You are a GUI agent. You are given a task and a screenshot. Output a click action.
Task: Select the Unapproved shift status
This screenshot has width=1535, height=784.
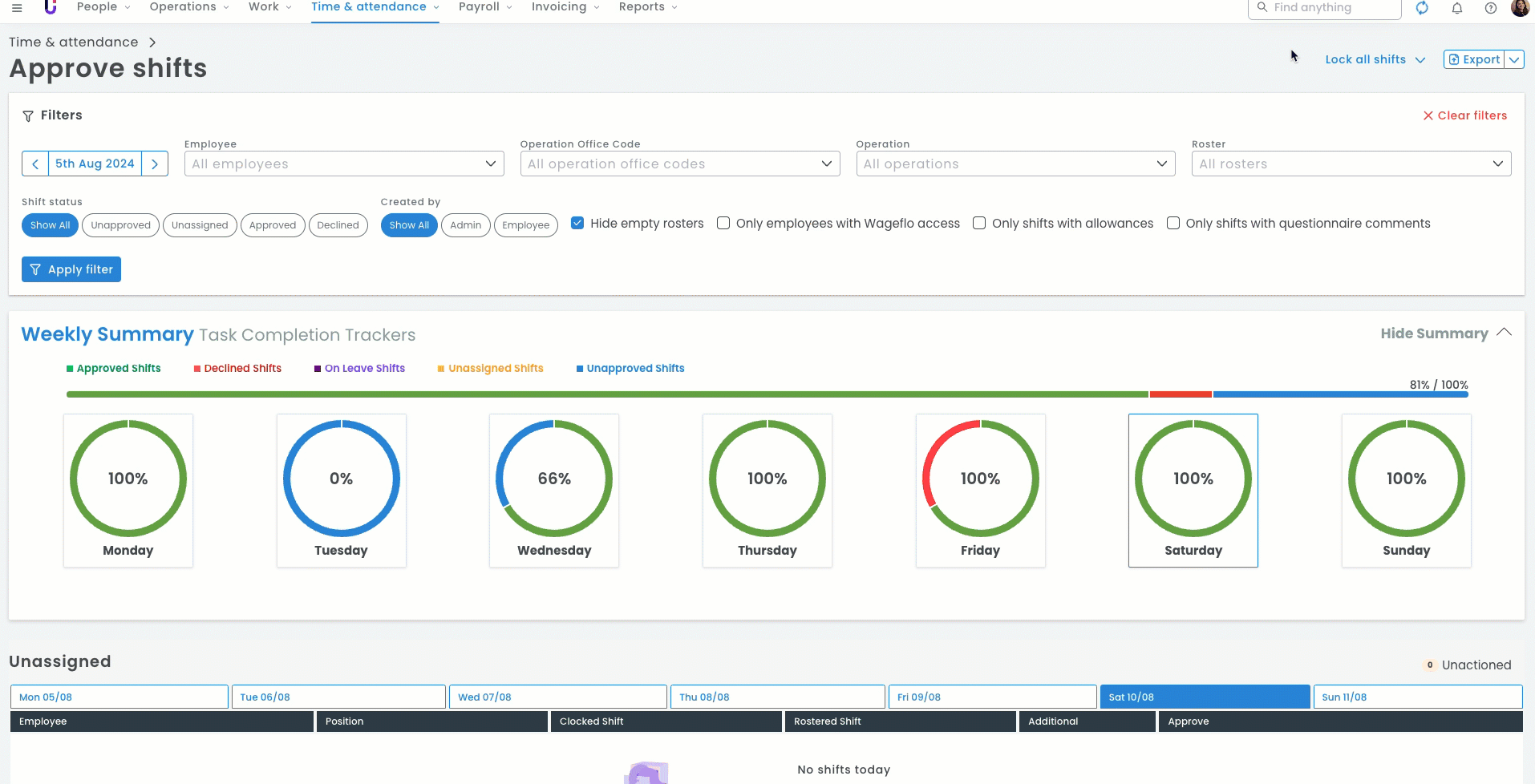pyautogui.click(x=120, y=225)
